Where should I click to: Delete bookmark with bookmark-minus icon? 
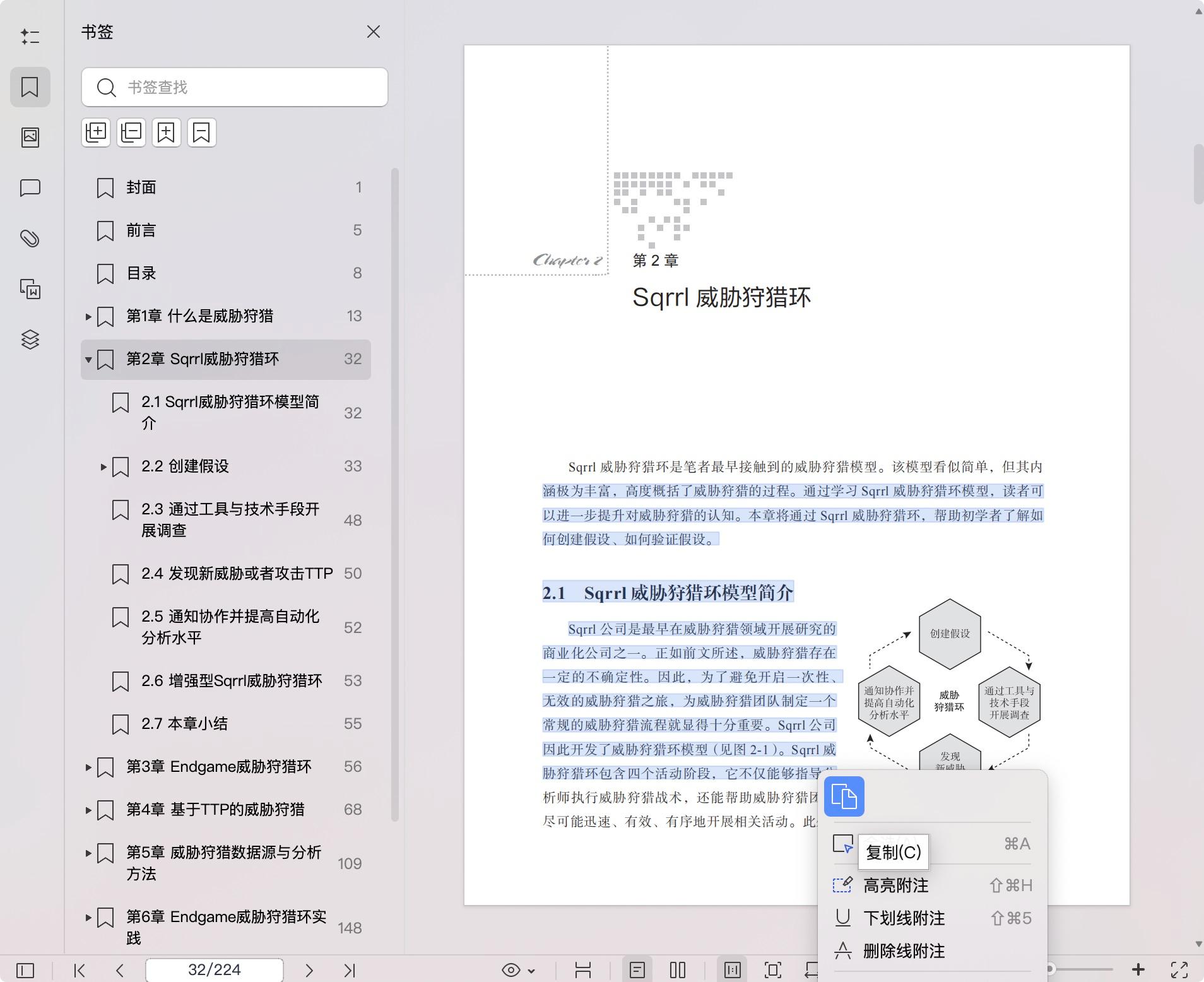201,133
